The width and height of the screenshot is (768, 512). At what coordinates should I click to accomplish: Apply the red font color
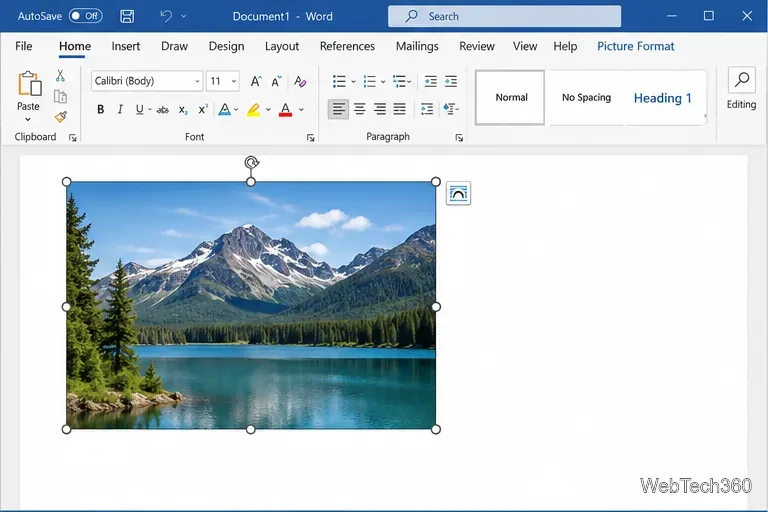click(286, 110)
